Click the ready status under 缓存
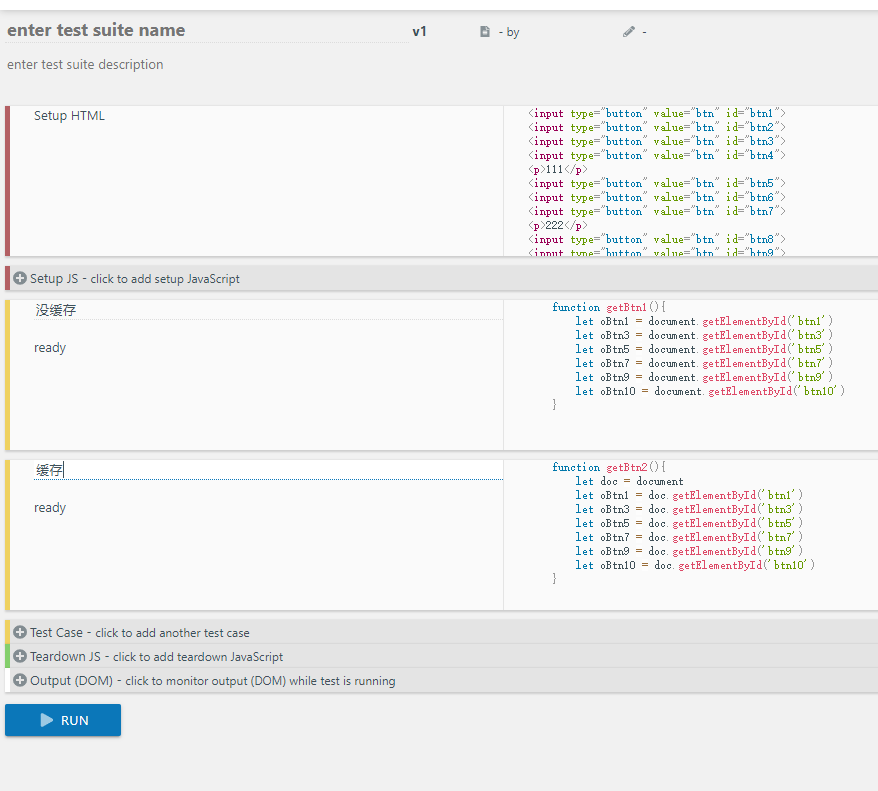 pos(50,508)
